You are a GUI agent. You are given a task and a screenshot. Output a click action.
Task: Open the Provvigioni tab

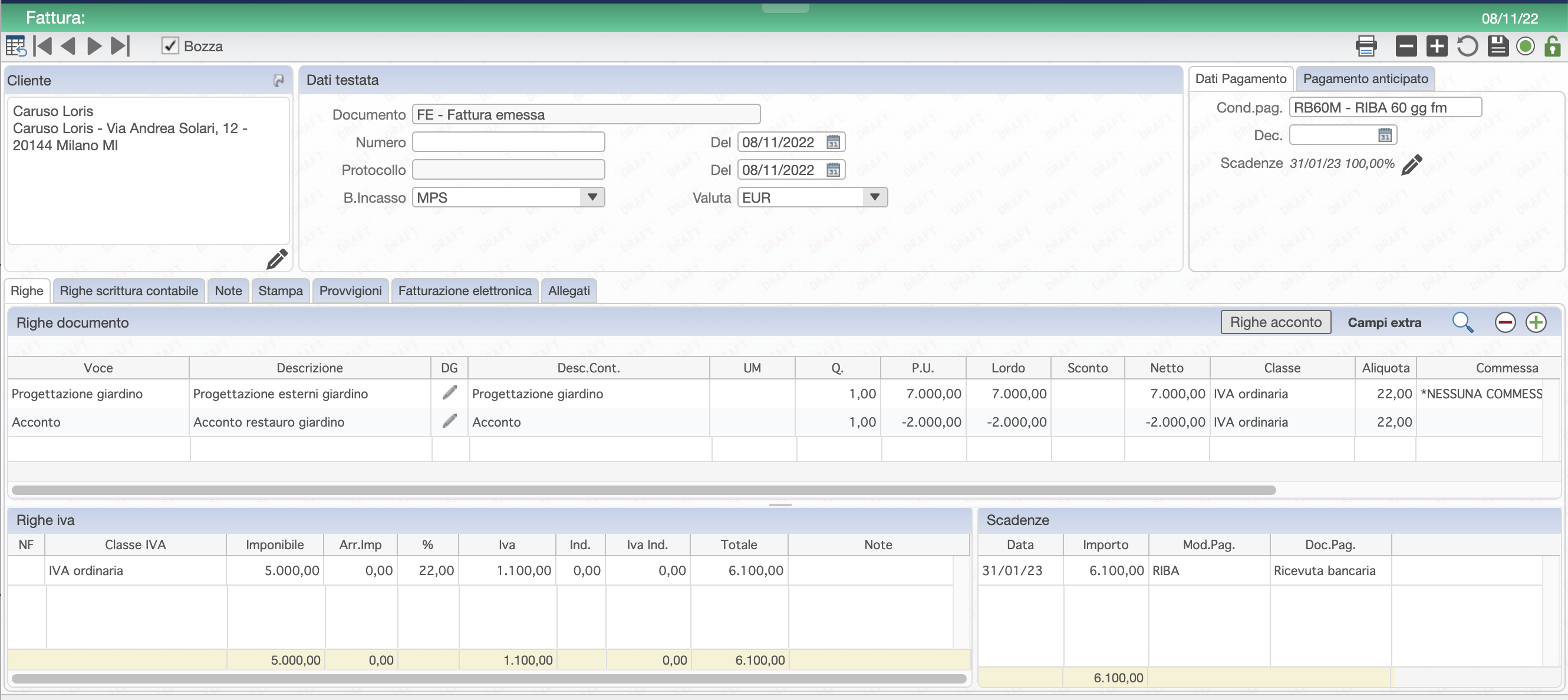tap(351, 291)
